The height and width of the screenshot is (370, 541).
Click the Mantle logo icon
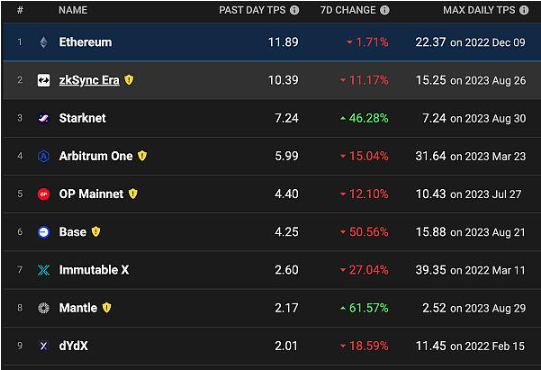pyautogui.click(x=43, y=308)
